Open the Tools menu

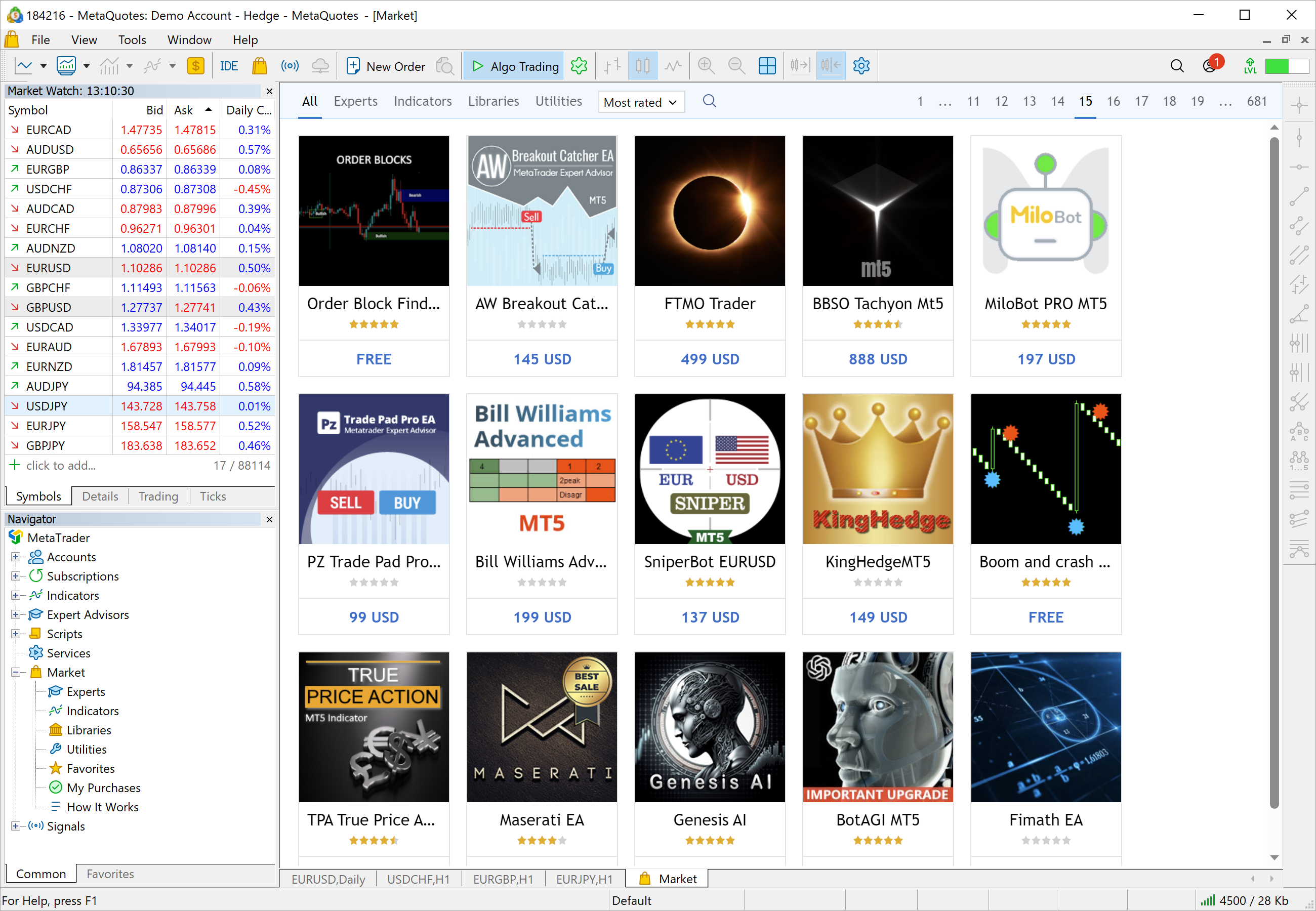(x=132, y=39)
